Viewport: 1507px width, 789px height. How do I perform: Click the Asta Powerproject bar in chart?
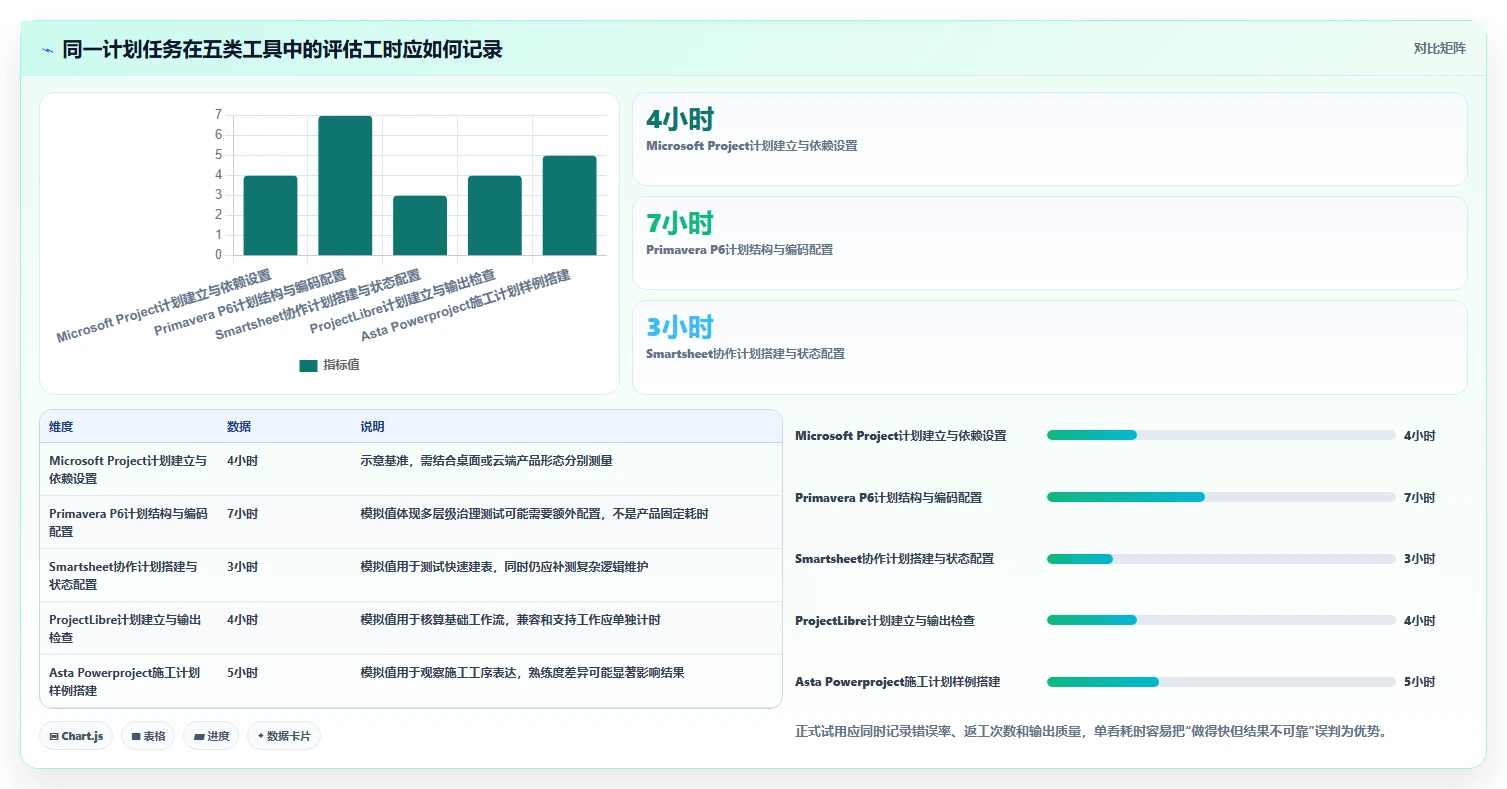pos(570,205)
